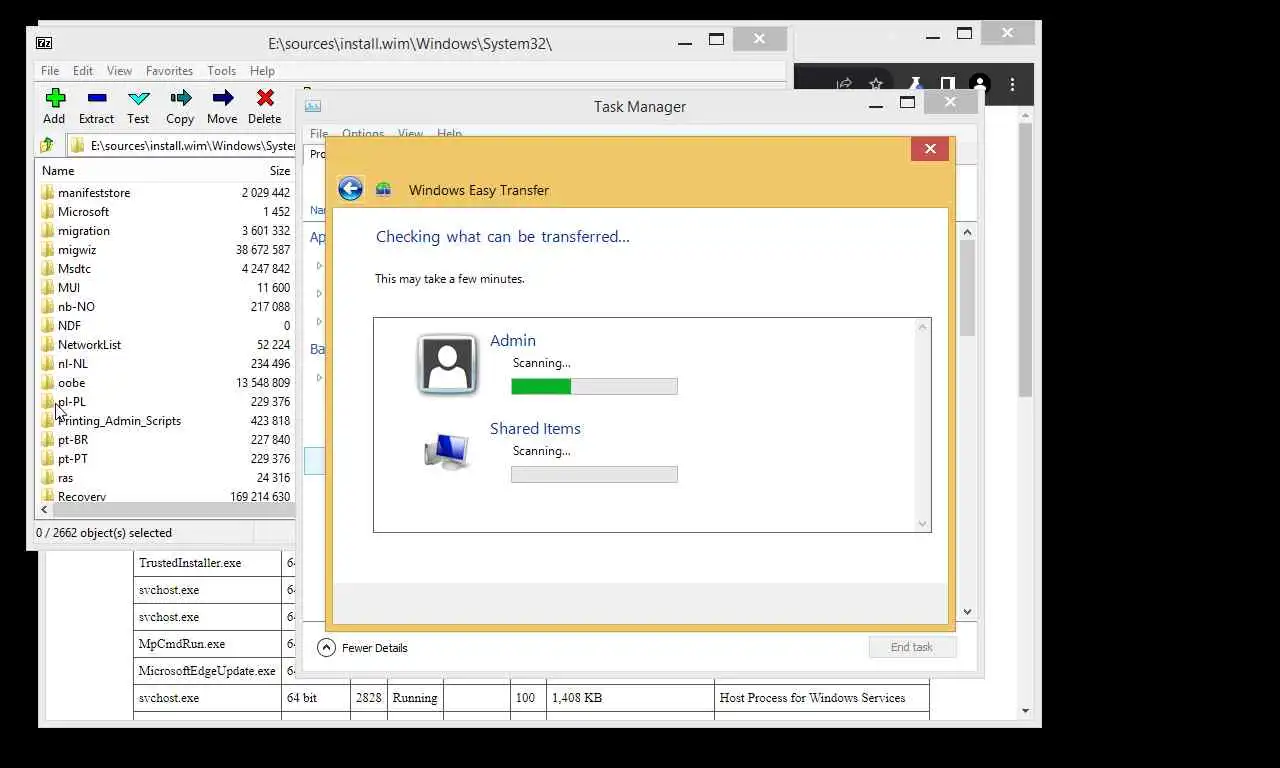Image resolution: width=1280 pixels, height=768 pixels.
Task: Open the 7-Zip Help menu
Action: pos(262,71)
